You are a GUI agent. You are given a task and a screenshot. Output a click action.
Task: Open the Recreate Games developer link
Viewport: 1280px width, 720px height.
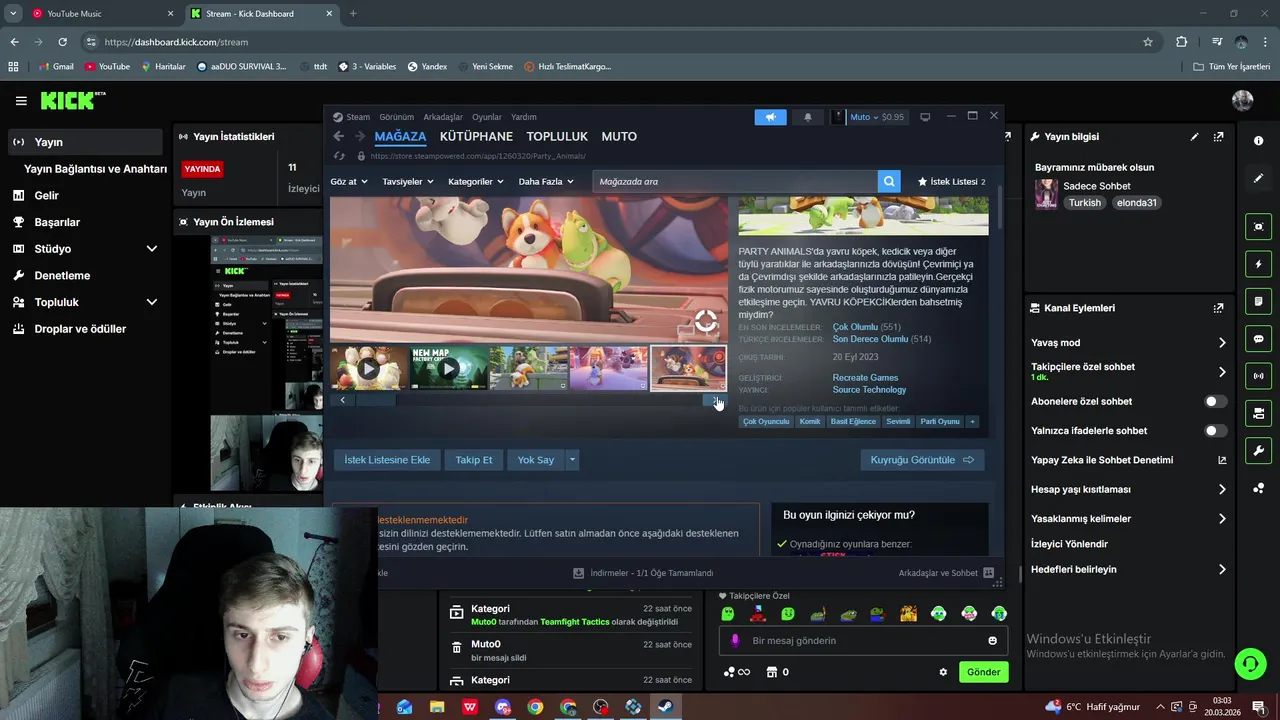[865, 378]
